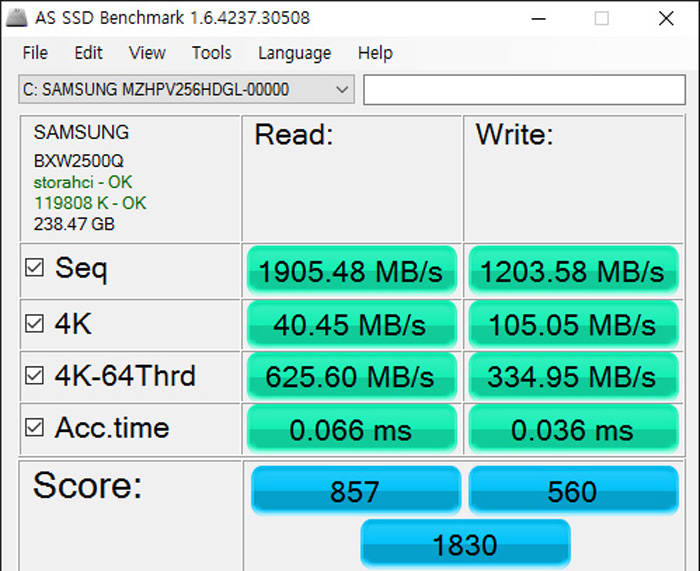Toggle the Seq test checkbox
Image resolution: width=700 pixels, height=571 pixels.
(34, 267)
